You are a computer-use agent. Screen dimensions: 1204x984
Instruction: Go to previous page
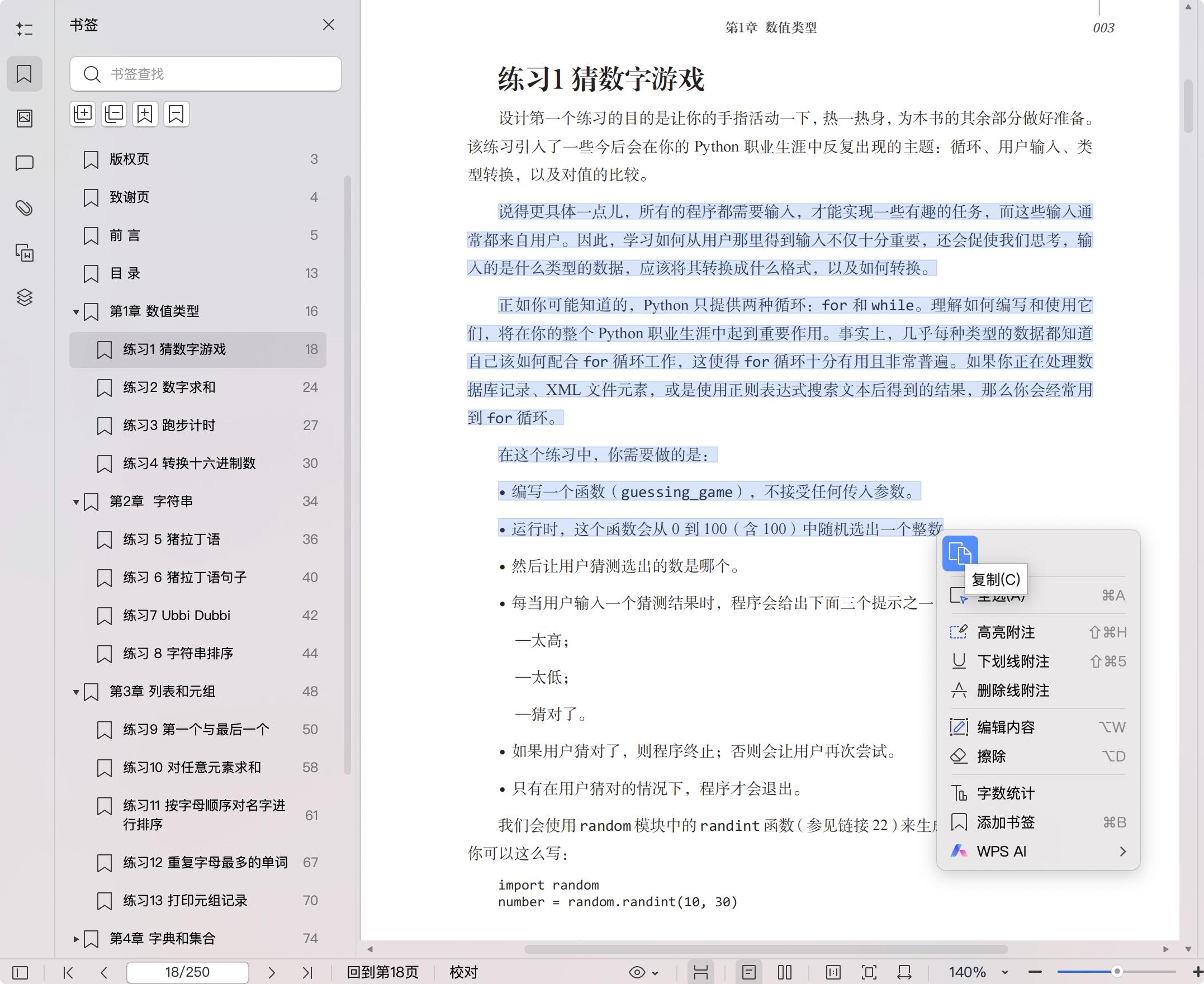coord(103,972)
